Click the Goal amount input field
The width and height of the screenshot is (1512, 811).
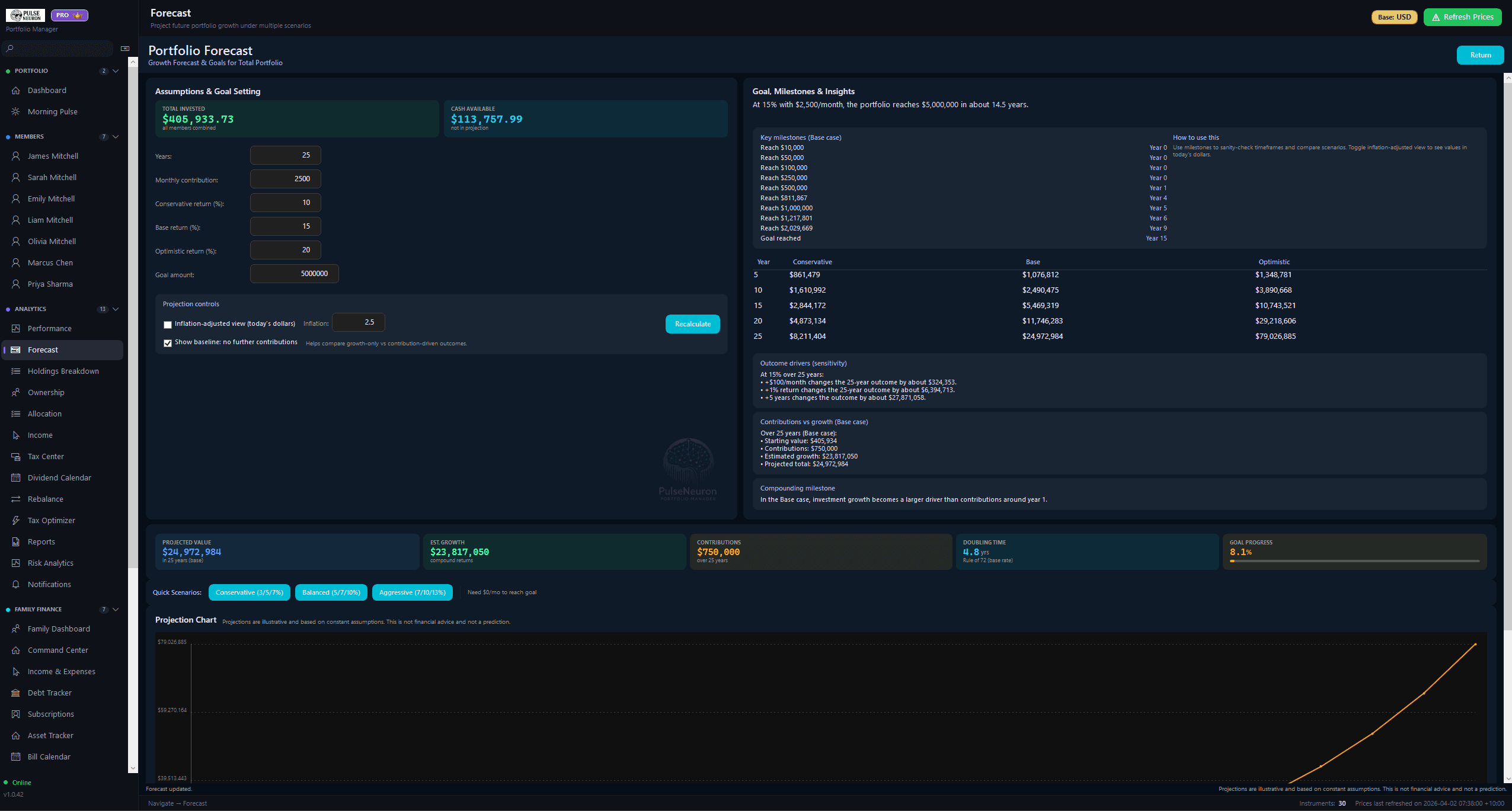294,274
